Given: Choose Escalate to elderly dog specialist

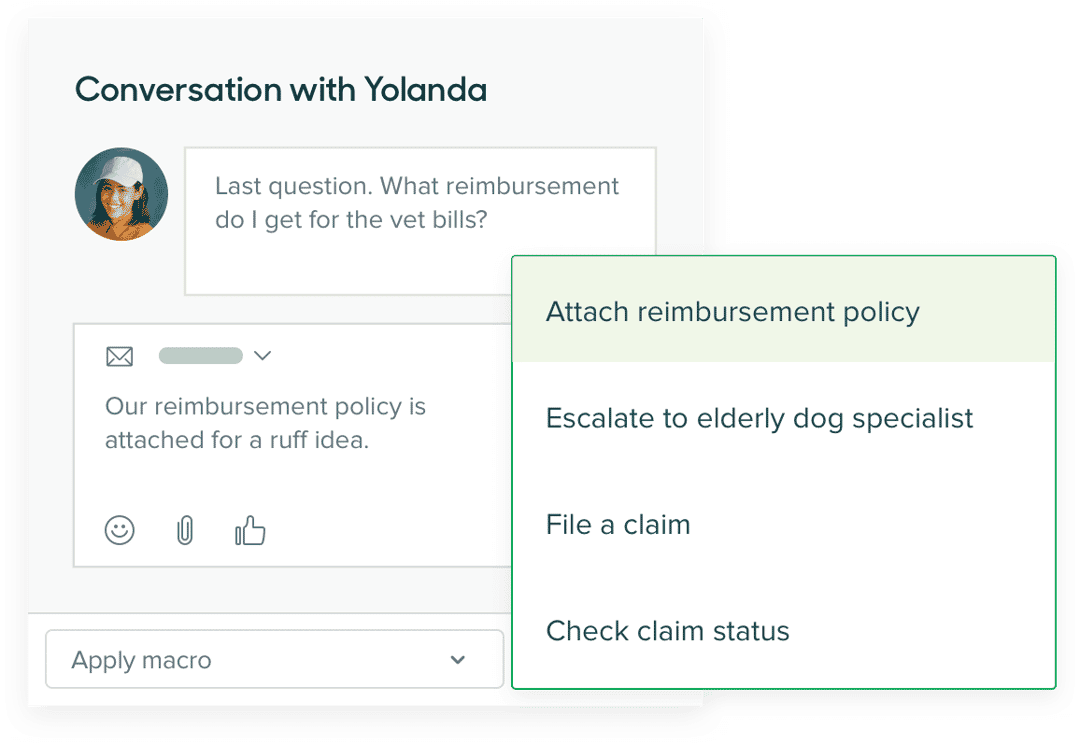Looking at the screenshot, I should [784, 418].
